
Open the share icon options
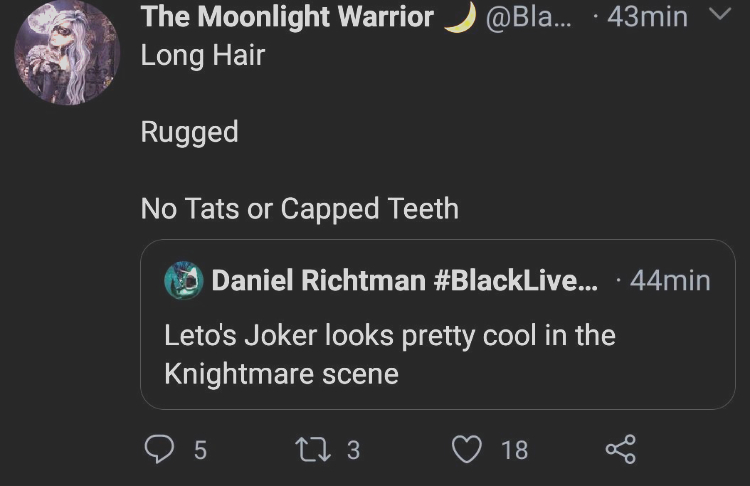coord(621,450)
